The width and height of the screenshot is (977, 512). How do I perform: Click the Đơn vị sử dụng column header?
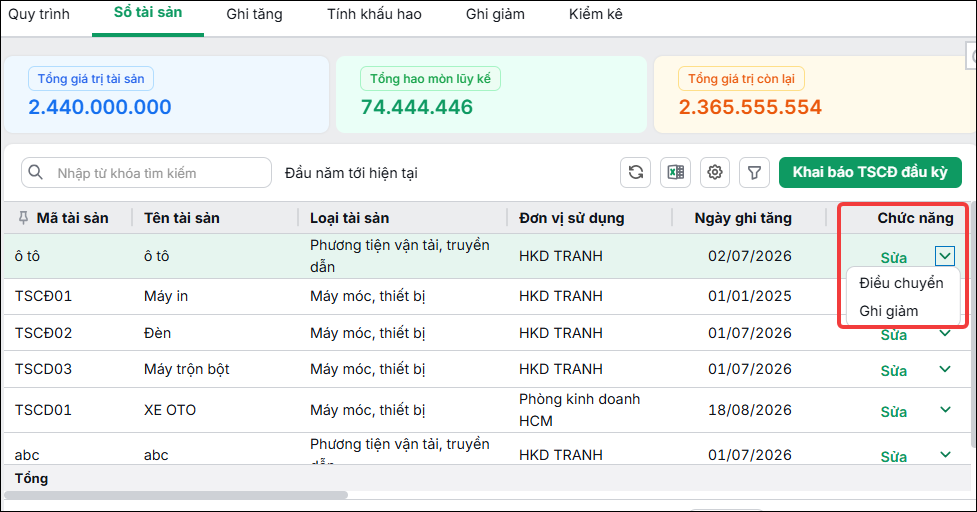[x=571, y=218]
